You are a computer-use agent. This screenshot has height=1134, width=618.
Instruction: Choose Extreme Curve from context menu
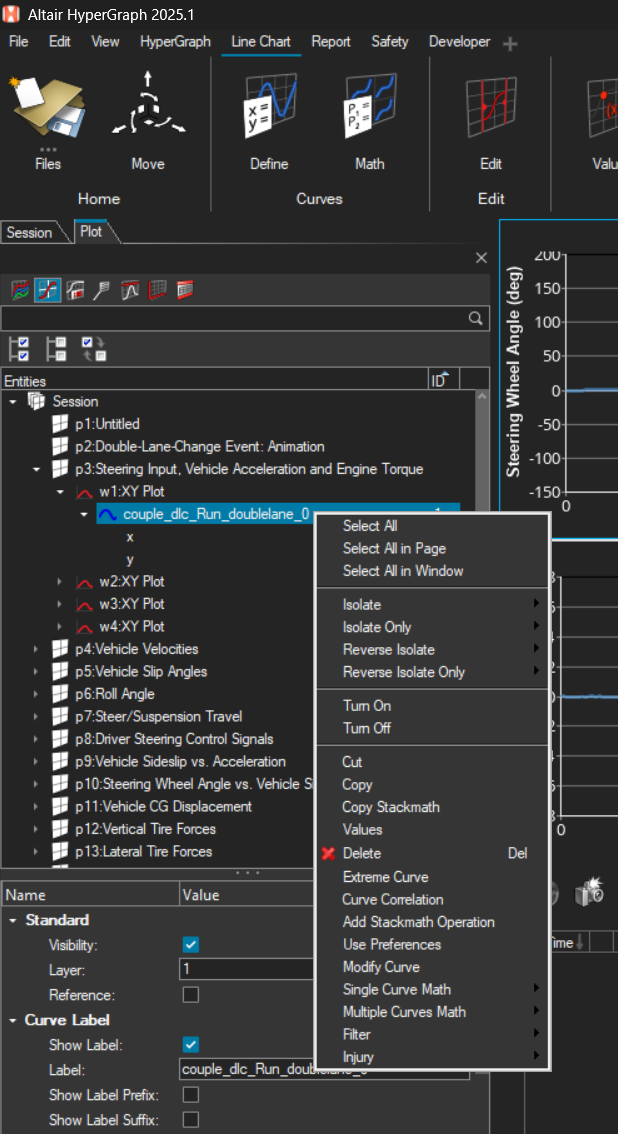coord(432,877)
